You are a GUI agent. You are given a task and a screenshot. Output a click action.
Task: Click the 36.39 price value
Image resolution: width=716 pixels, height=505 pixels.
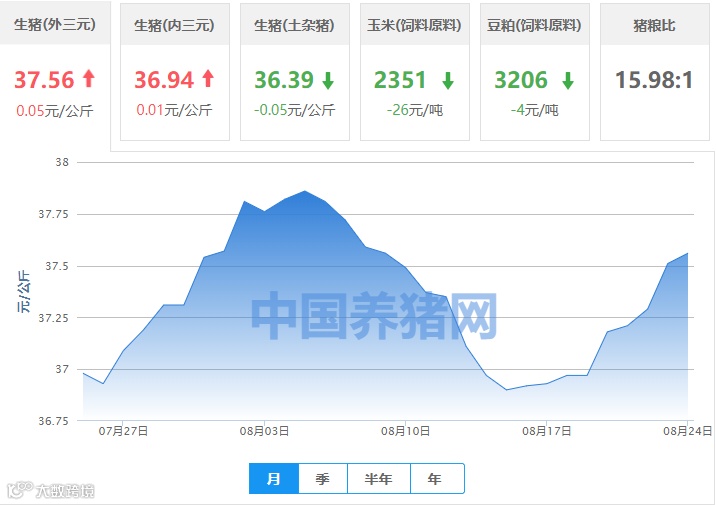[284, 80]
